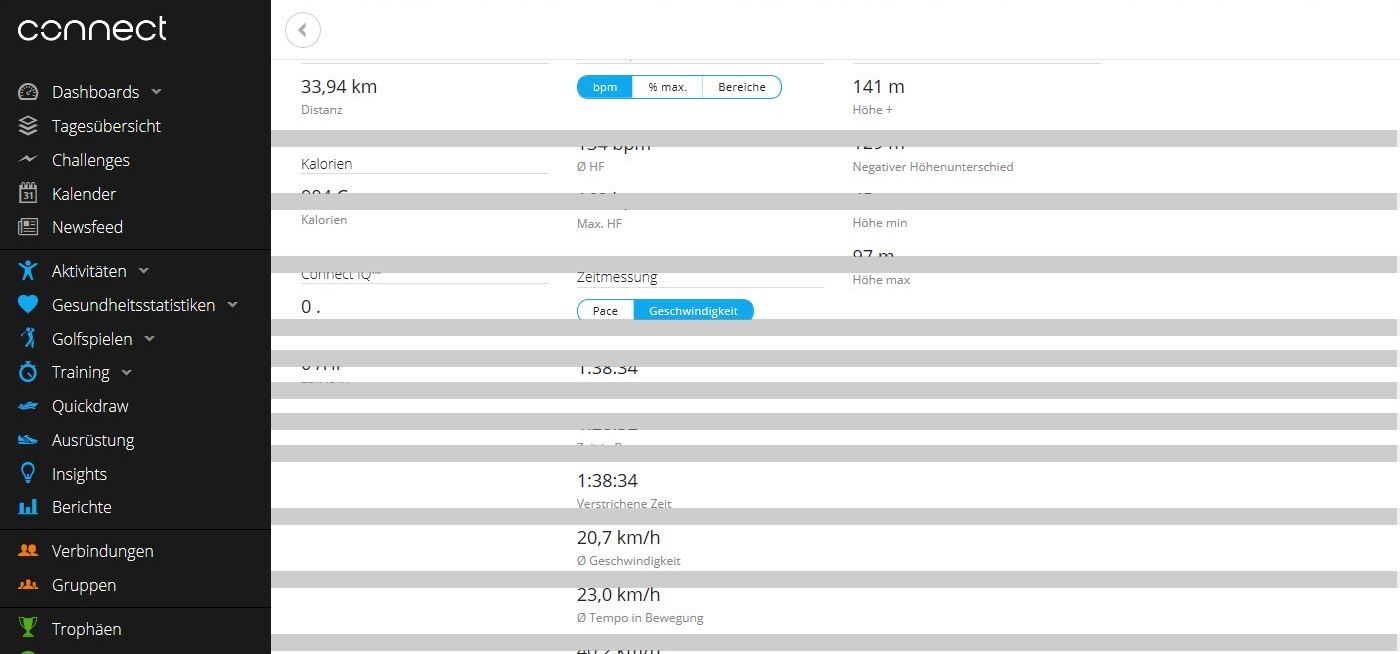Click the Gesundheitsstatistiken heart icon
Viewport: 1400px width, 654px height.
click(28, 305)
